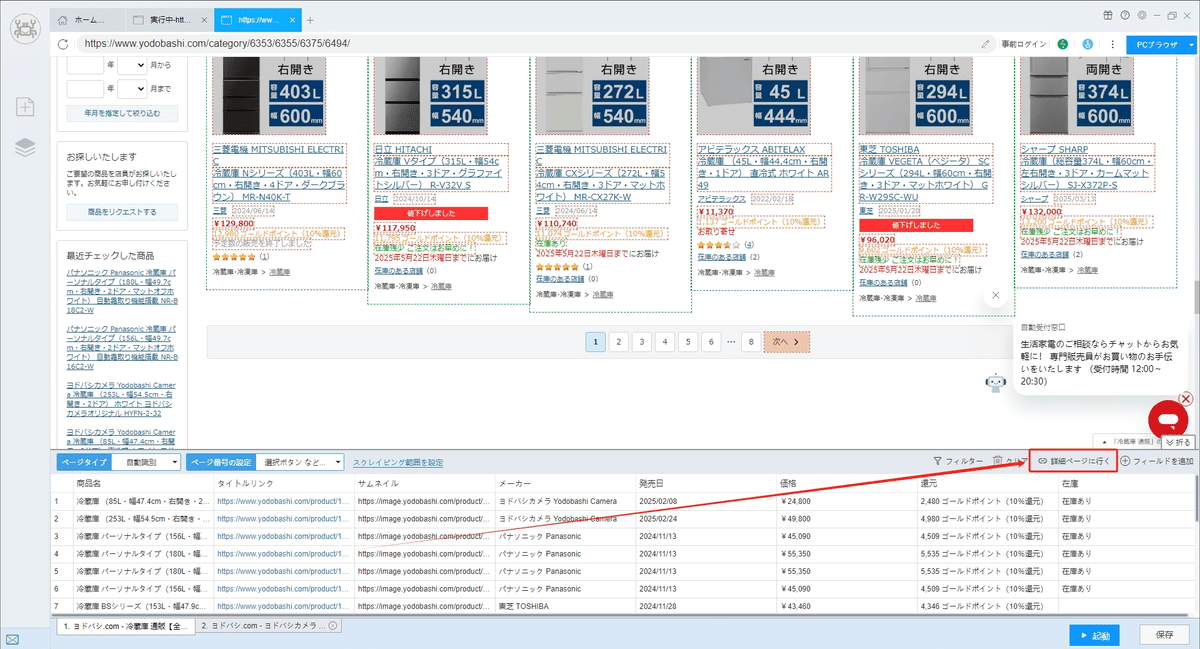Click star rating of Mitsubishi MR-N40K-T

[x=234, y=256]
